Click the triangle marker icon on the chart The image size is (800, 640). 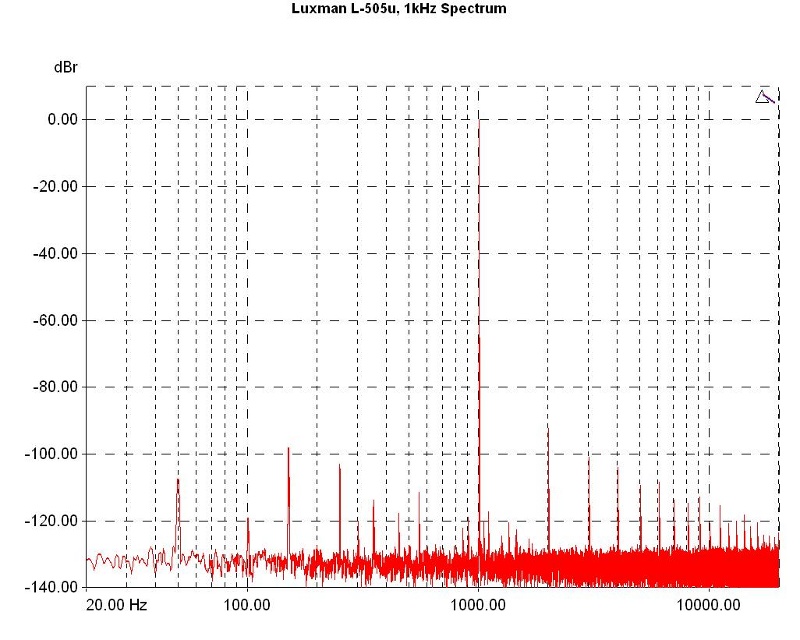pyautogui.click(x=764, y=97)
